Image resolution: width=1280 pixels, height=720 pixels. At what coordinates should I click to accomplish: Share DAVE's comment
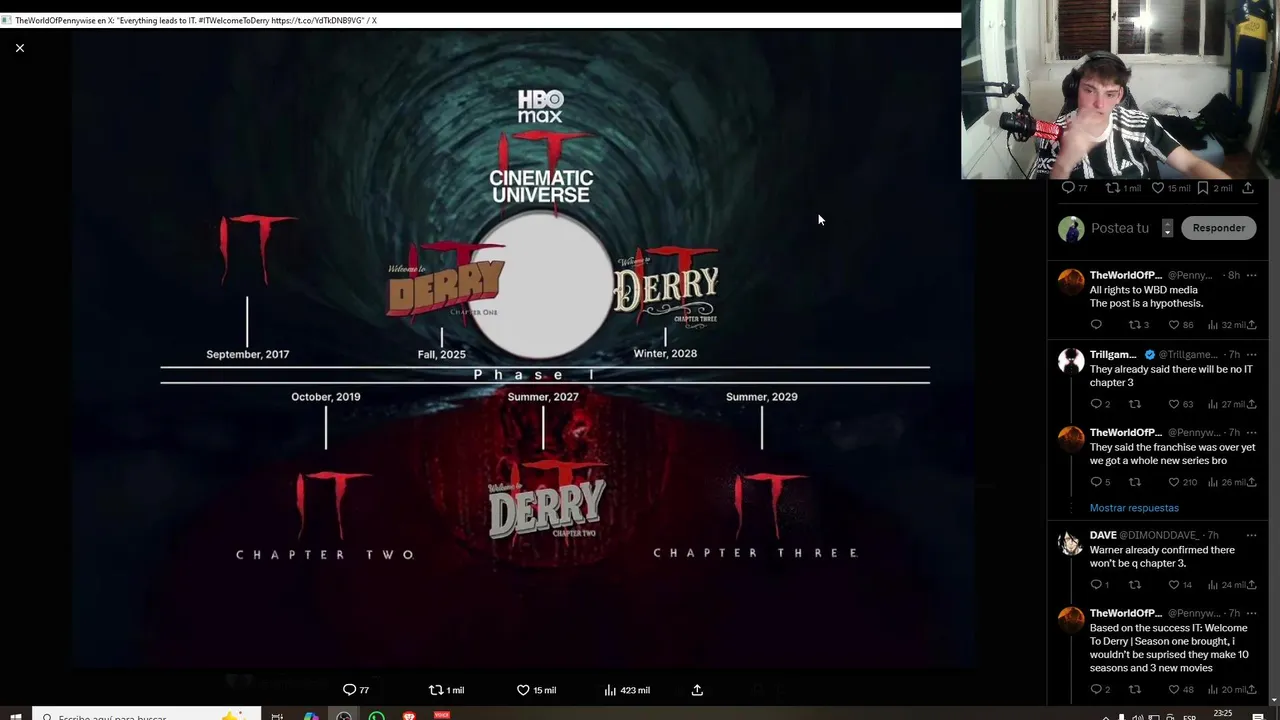[x=1252, y=585]
